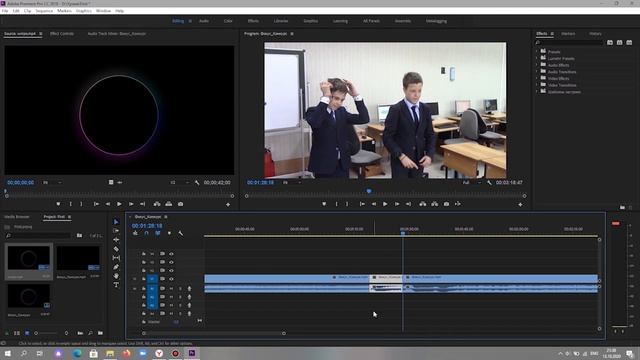Play the Source monitor clip
This screenshot has width=640, height=360.
click(119, 204)
